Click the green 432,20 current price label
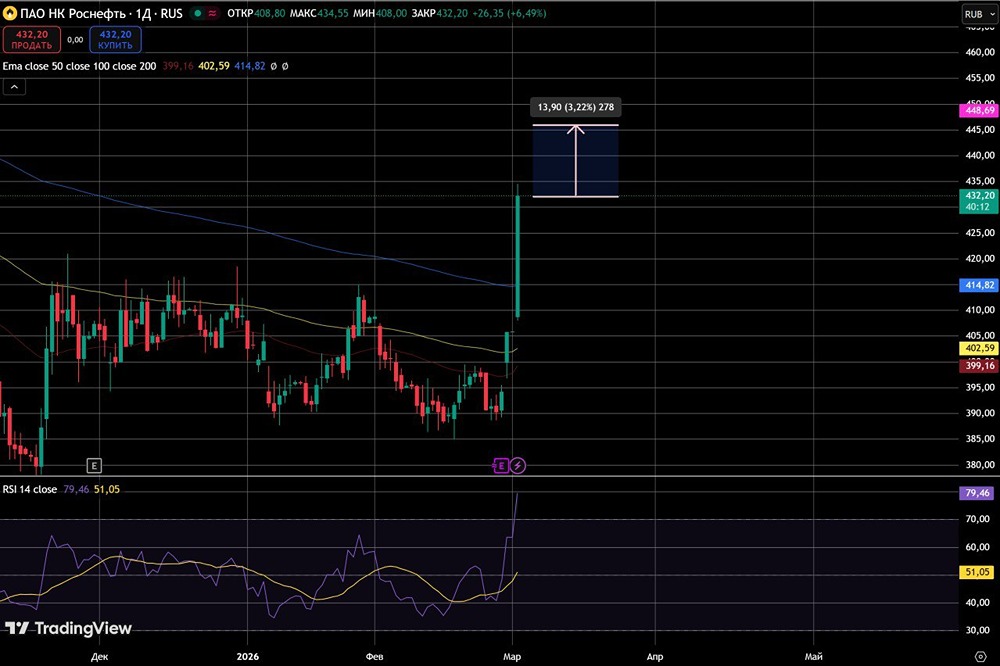 point(979,201)
